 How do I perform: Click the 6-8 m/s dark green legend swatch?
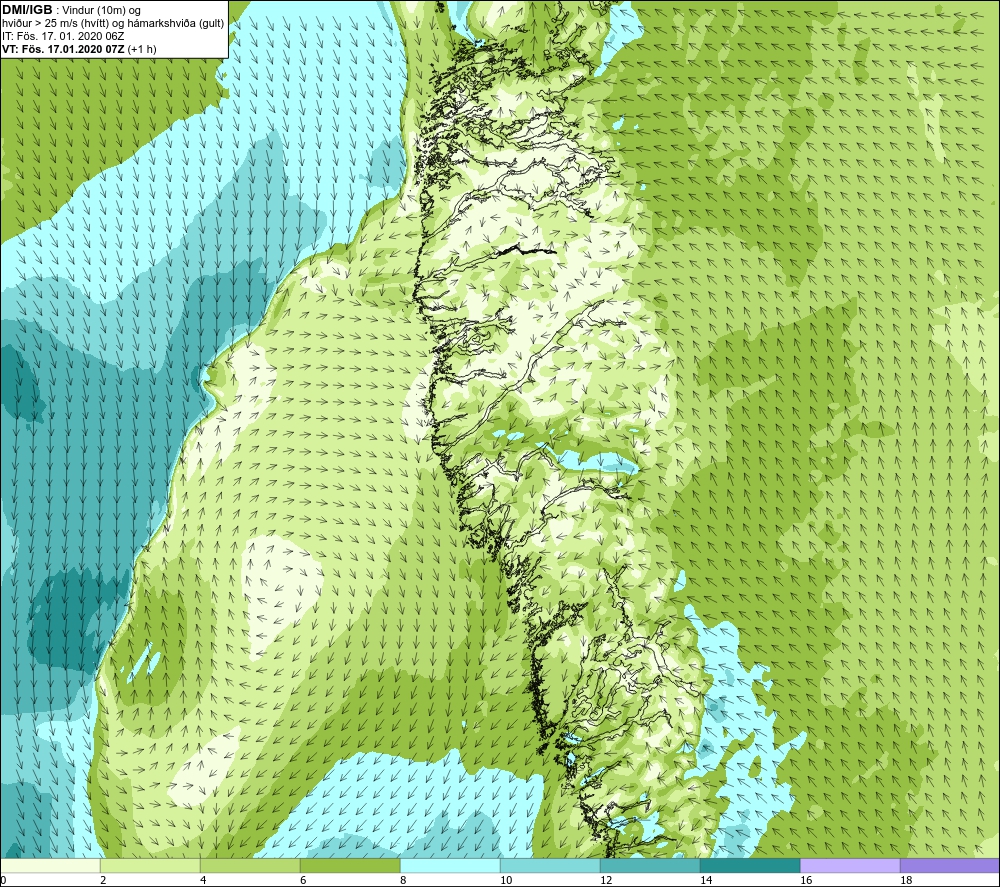(350, 866)
